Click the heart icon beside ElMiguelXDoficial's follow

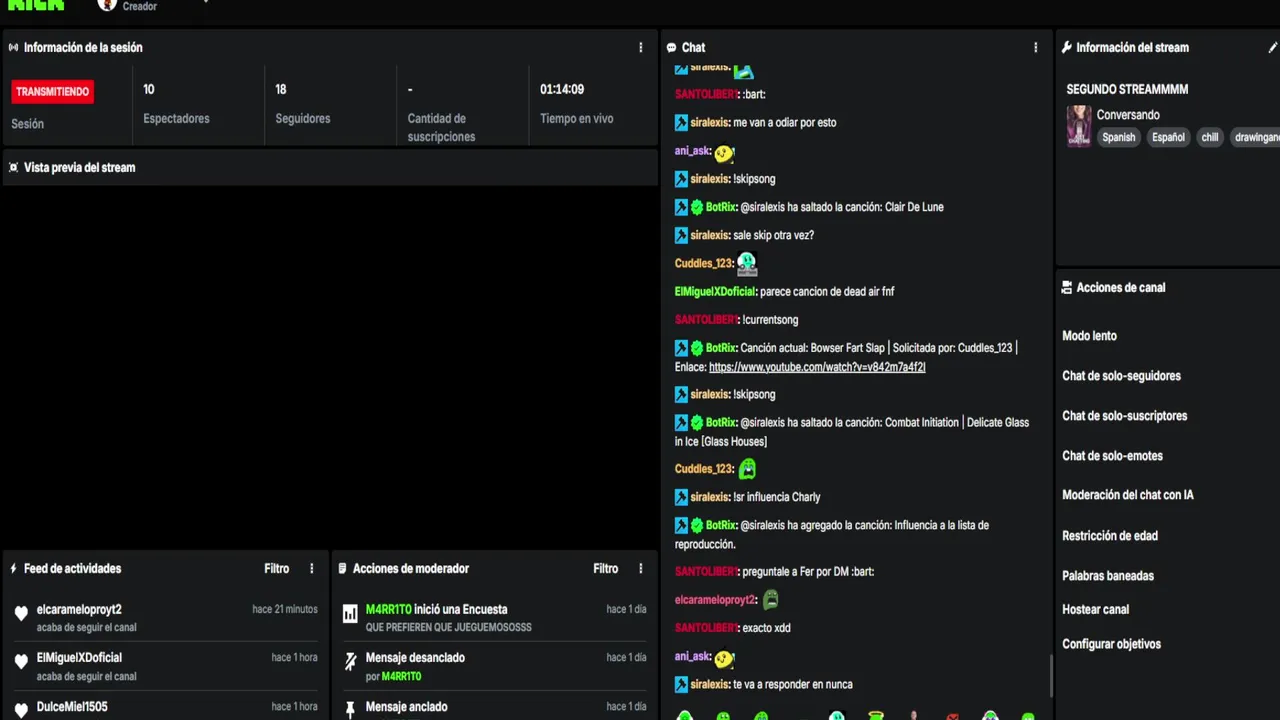[x=21, y=662]
